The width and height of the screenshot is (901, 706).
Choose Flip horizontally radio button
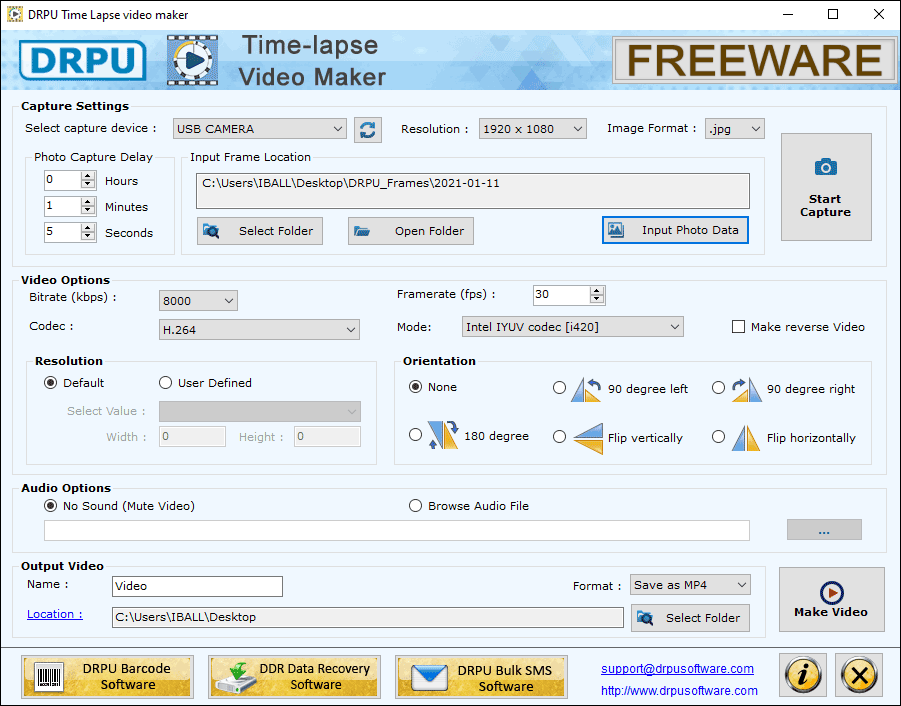(x=718, y=437)
